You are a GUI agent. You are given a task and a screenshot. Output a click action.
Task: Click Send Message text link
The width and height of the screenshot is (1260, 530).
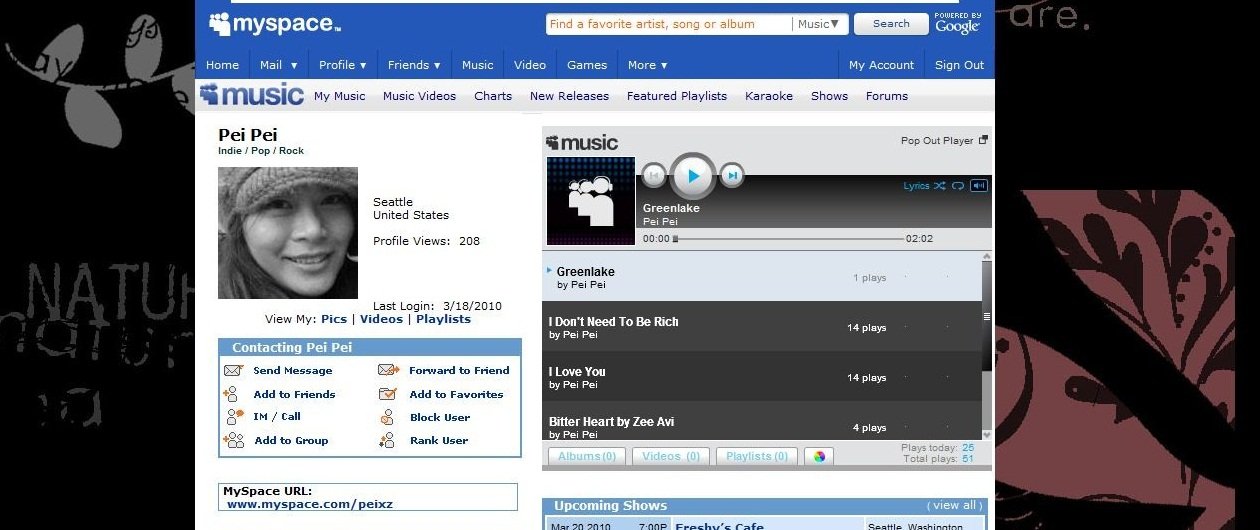point(293,370)
